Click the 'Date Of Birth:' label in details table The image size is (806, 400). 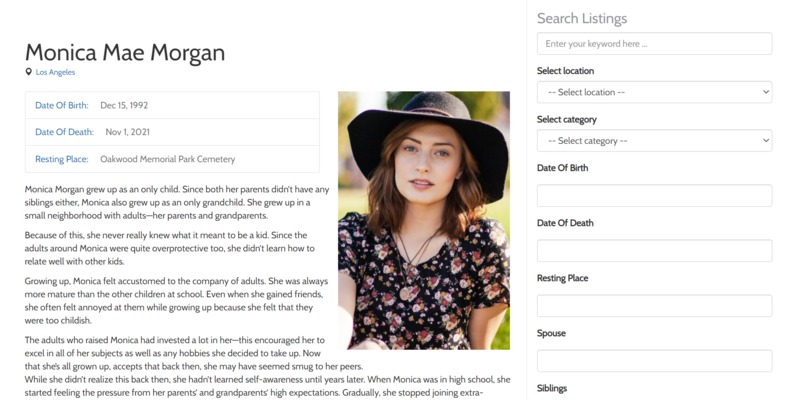[62, 105]
